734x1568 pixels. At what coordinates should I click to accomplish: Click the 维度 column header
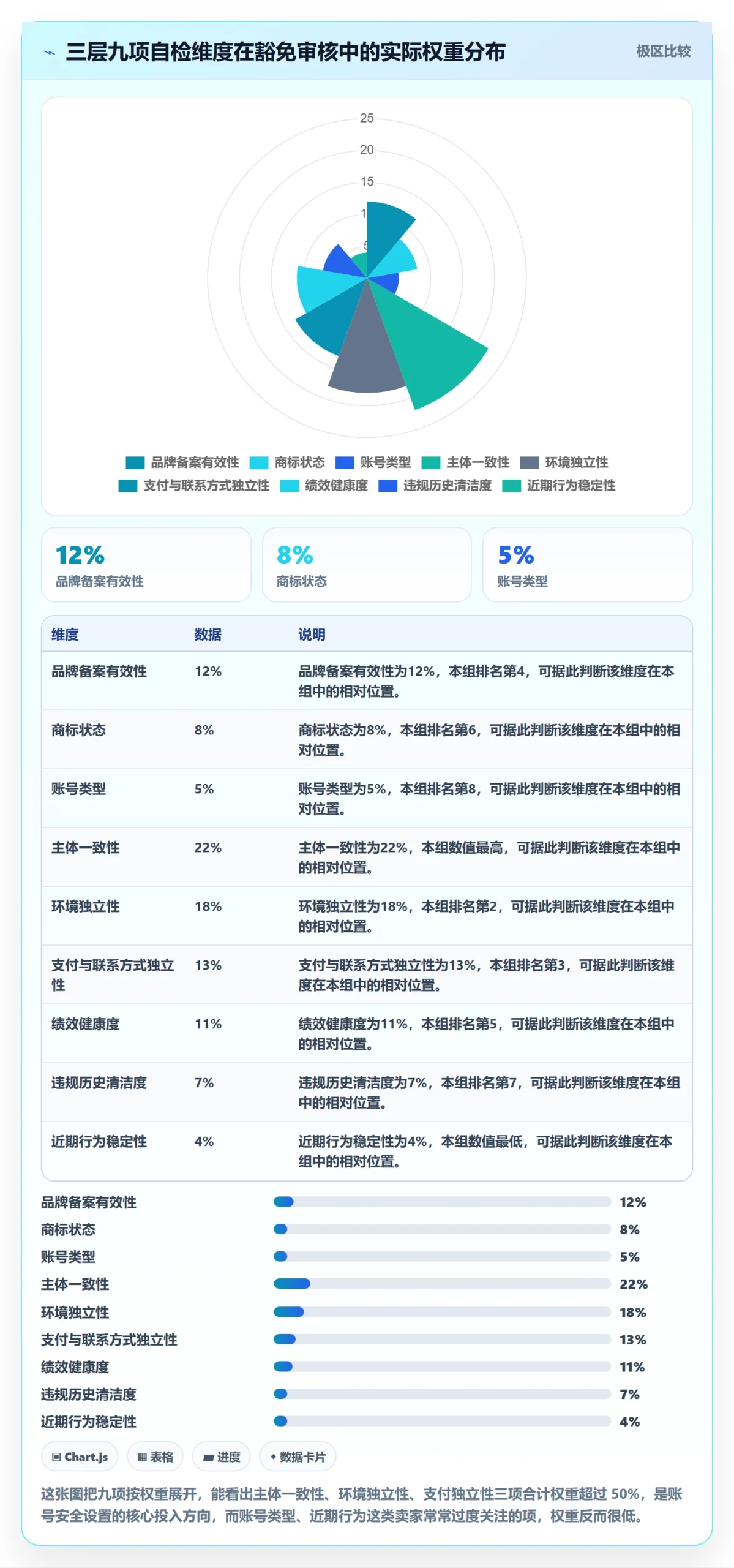[65, 635]
